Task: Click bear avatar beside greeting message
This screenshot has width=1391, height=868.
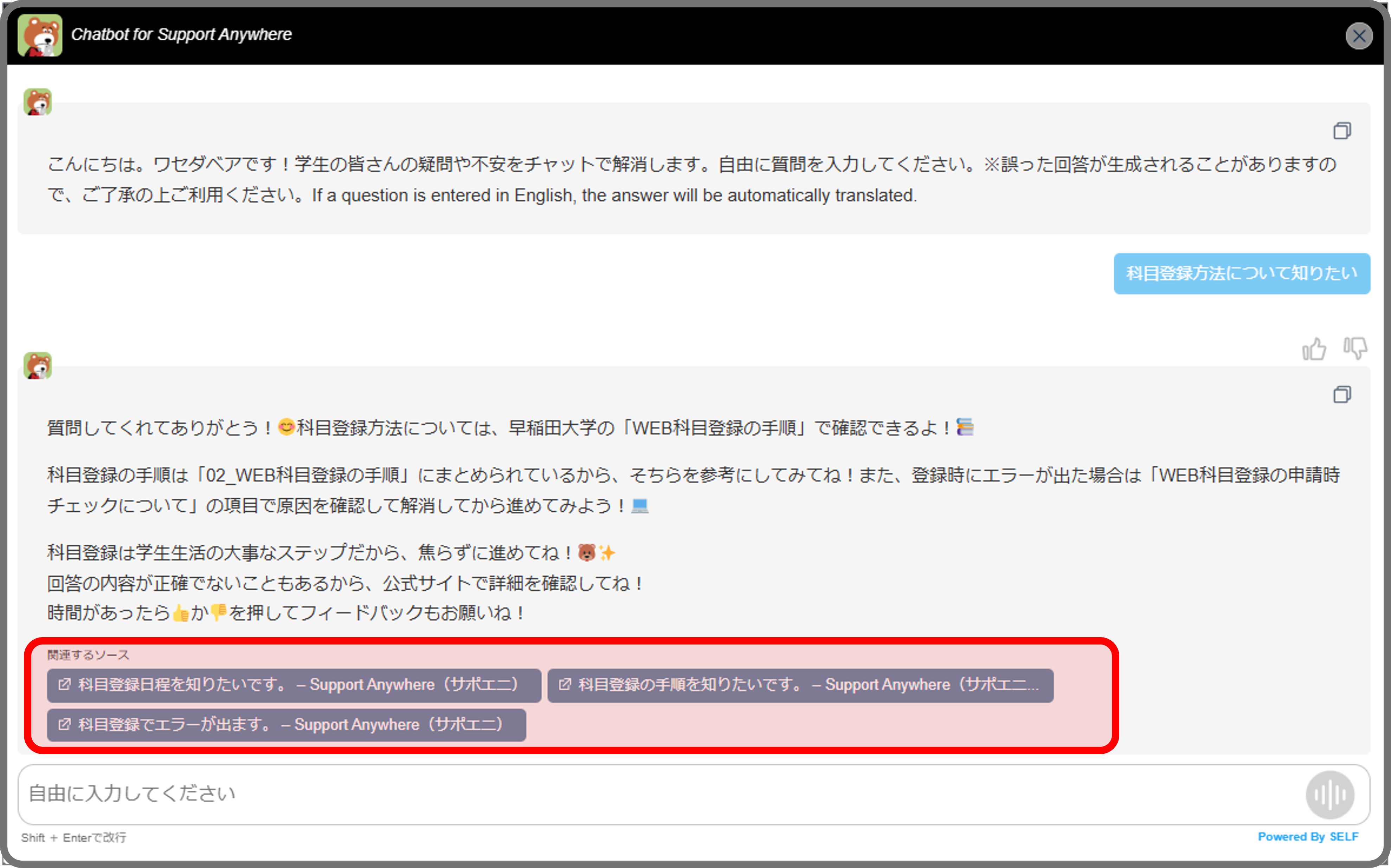Action: pyautogui.click(x=38, y=102)
